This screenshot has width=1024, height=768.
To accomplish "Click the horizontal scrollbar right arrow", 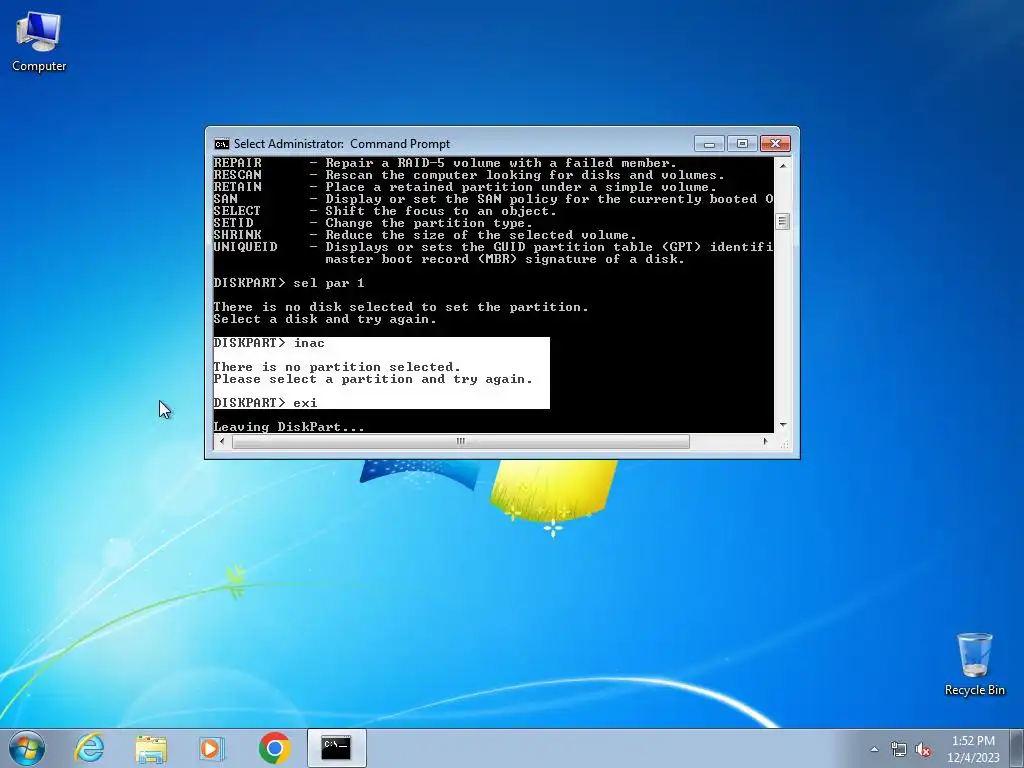I will pos(765,441).
